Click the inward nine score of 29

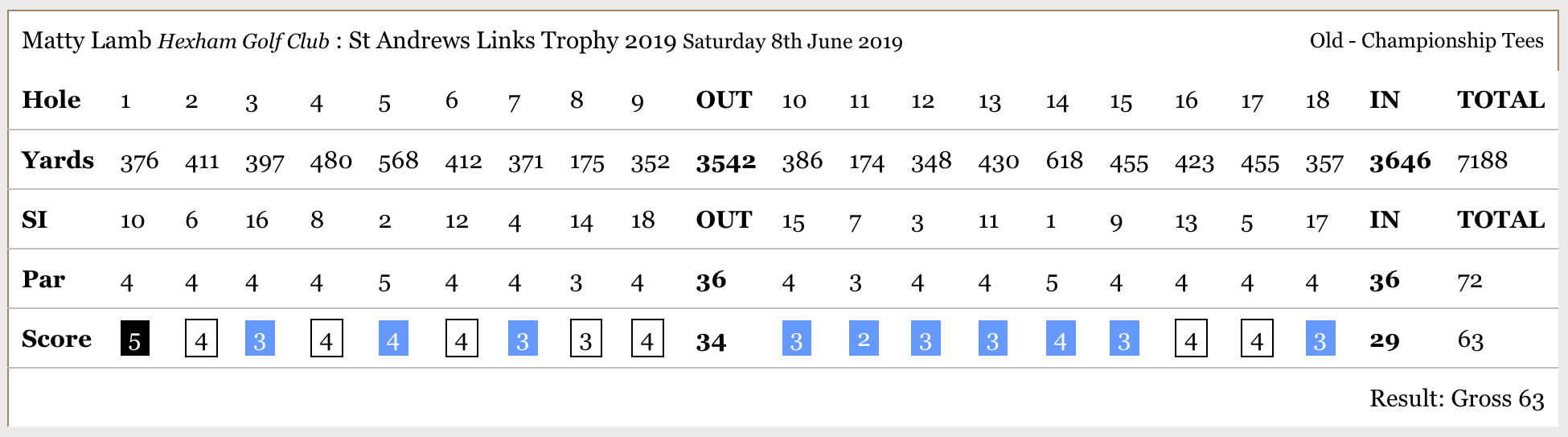click(1385, 341)
